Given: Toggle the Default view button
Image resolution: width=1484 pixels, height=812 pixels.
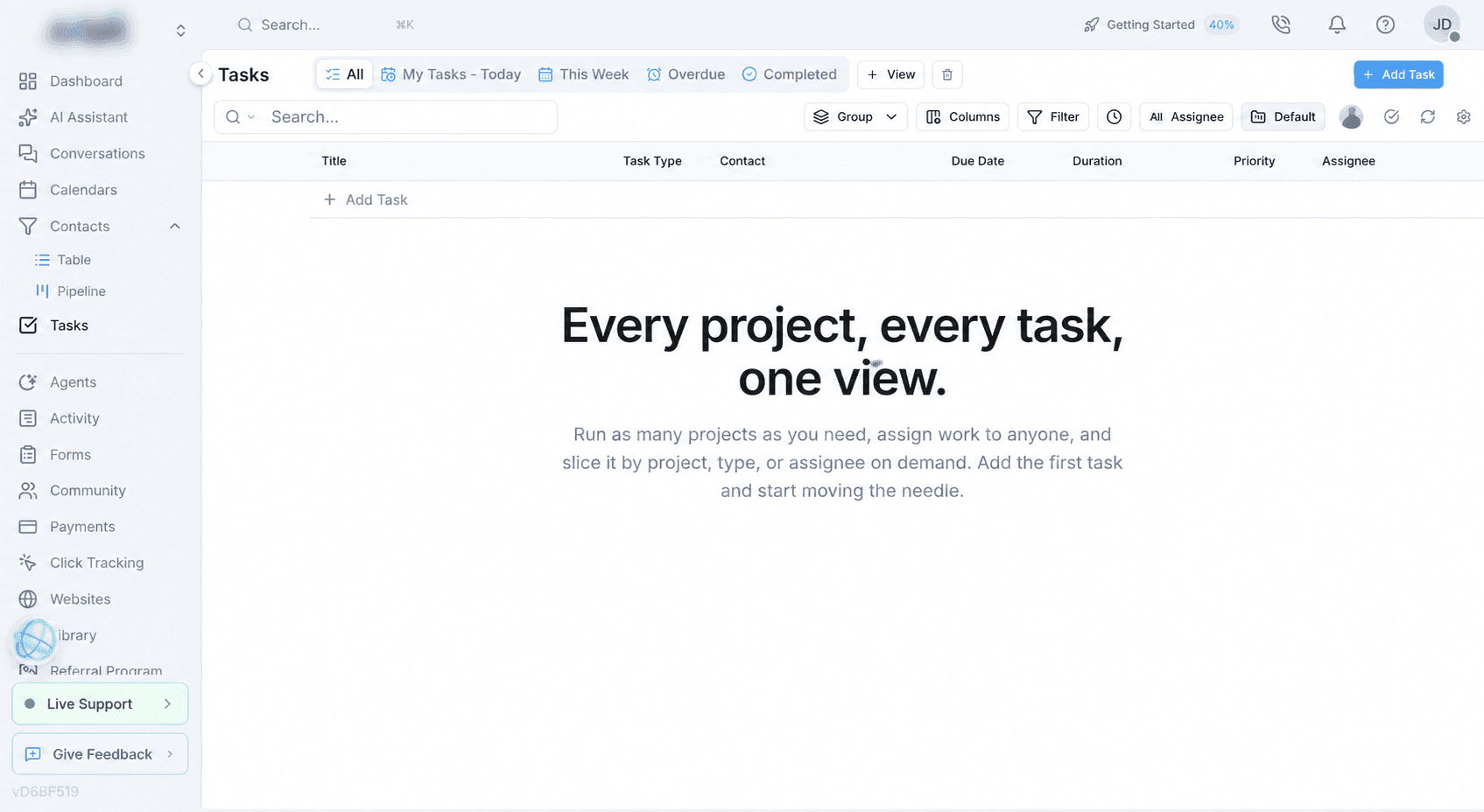Looking at the screenshot, I should (1283, 116).
